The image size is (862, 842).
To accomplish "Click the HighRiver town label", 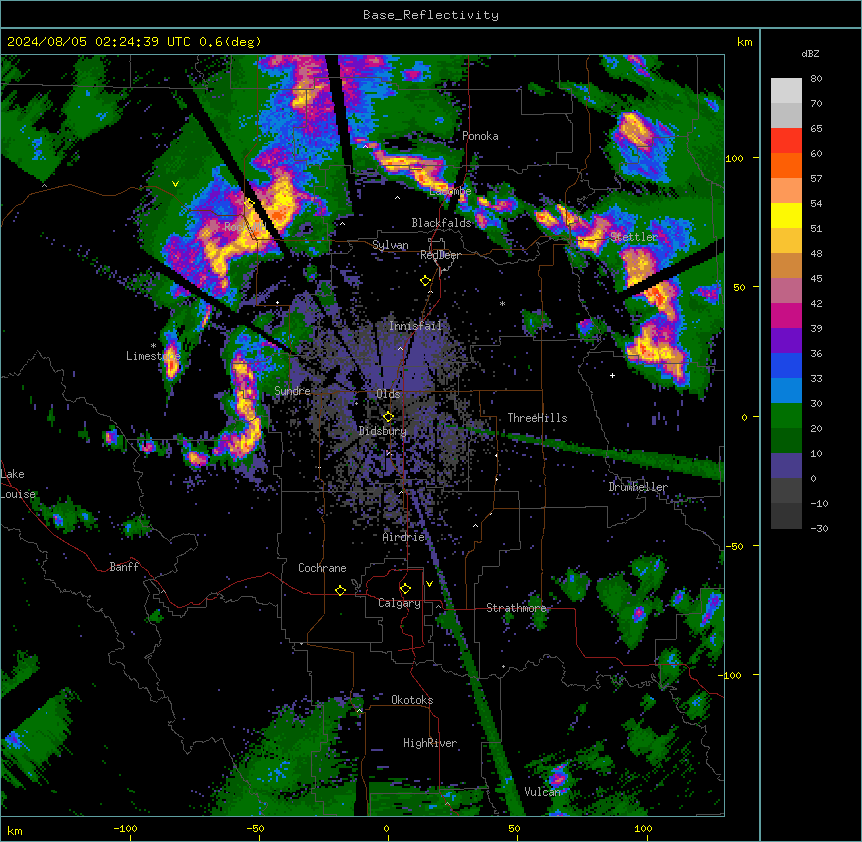I will pos(430,743).
